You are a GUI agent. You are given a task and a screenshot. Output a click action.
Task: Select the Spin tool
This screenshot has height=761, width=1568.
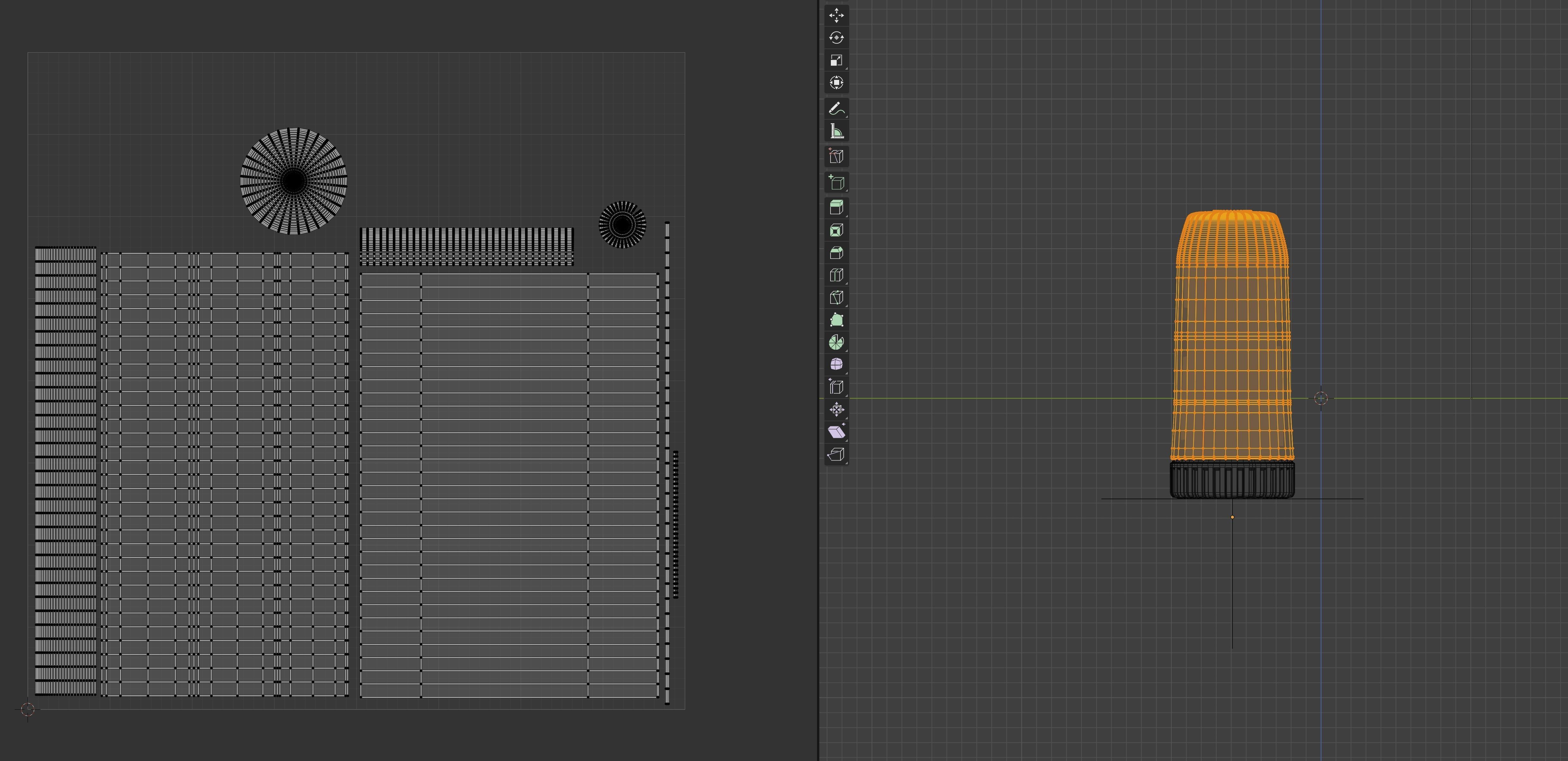[x=836, y=342]
